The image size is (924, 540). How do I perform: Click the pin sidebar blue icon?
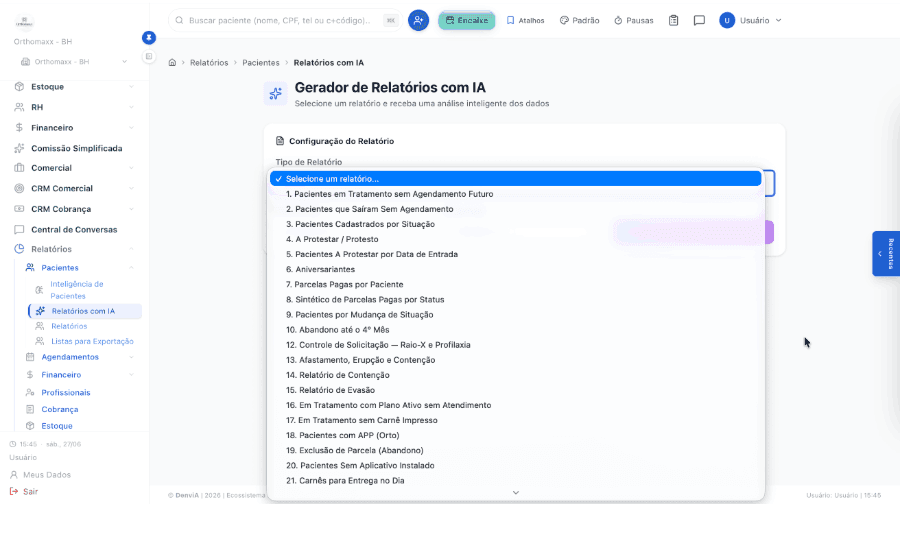coord(148,38)
